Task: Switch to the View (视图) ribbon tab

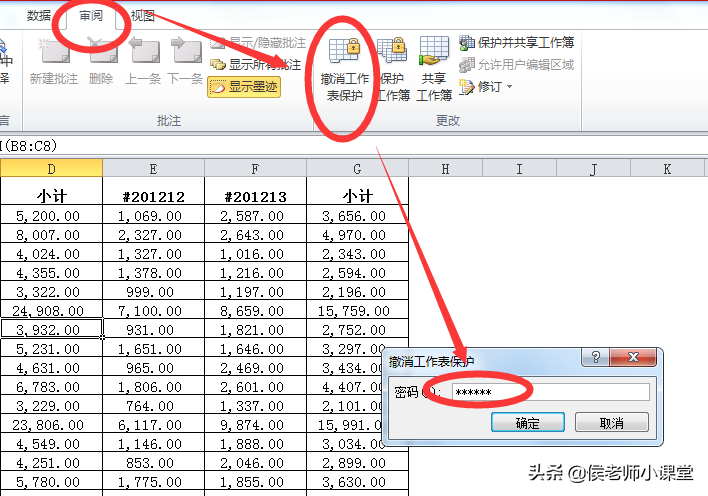Action: (143, 16)
